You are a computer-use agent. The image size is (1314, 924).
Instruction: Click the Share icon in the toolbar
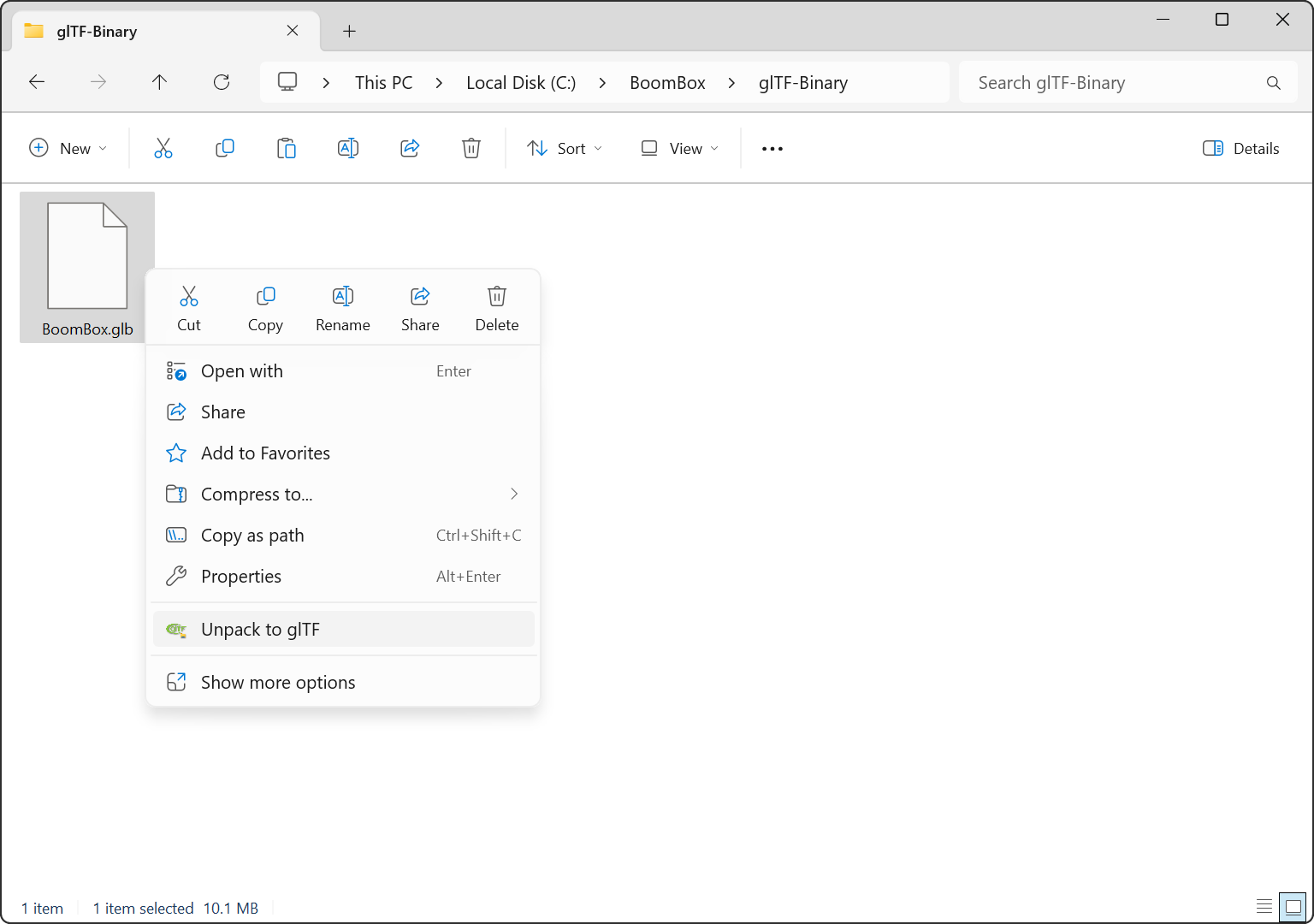410,149
